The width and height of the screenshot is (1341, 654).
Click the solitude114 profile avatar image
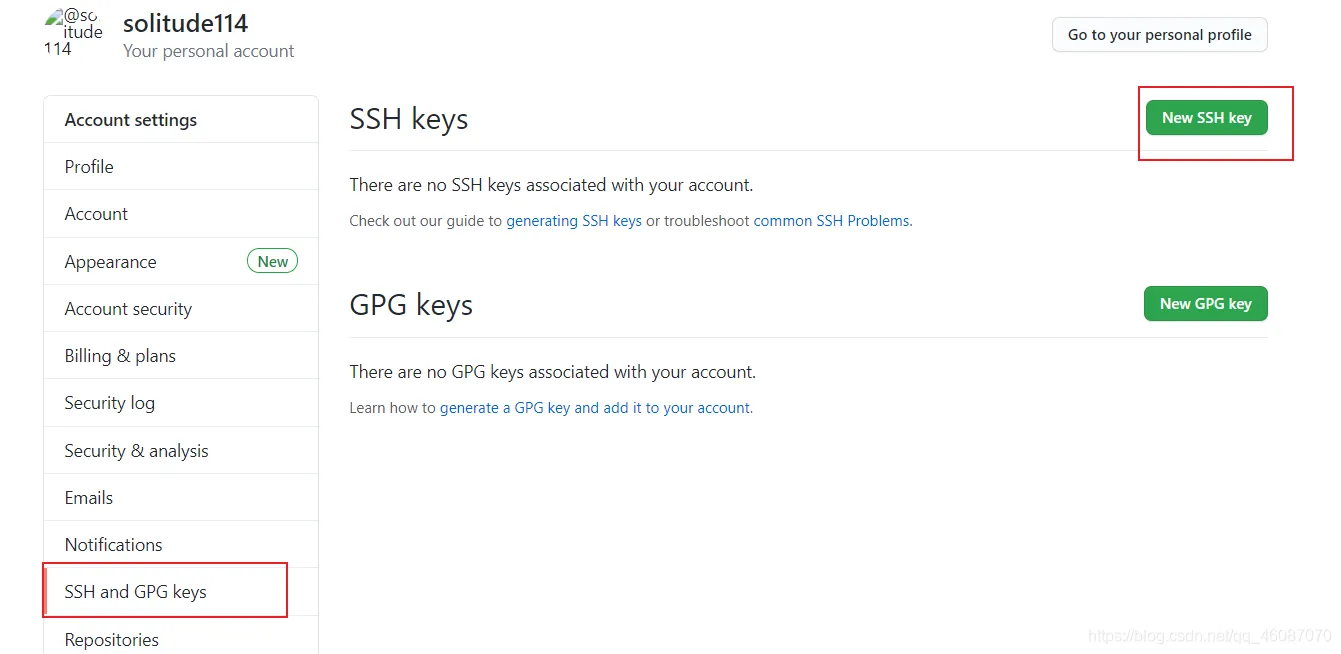(72, 32)
